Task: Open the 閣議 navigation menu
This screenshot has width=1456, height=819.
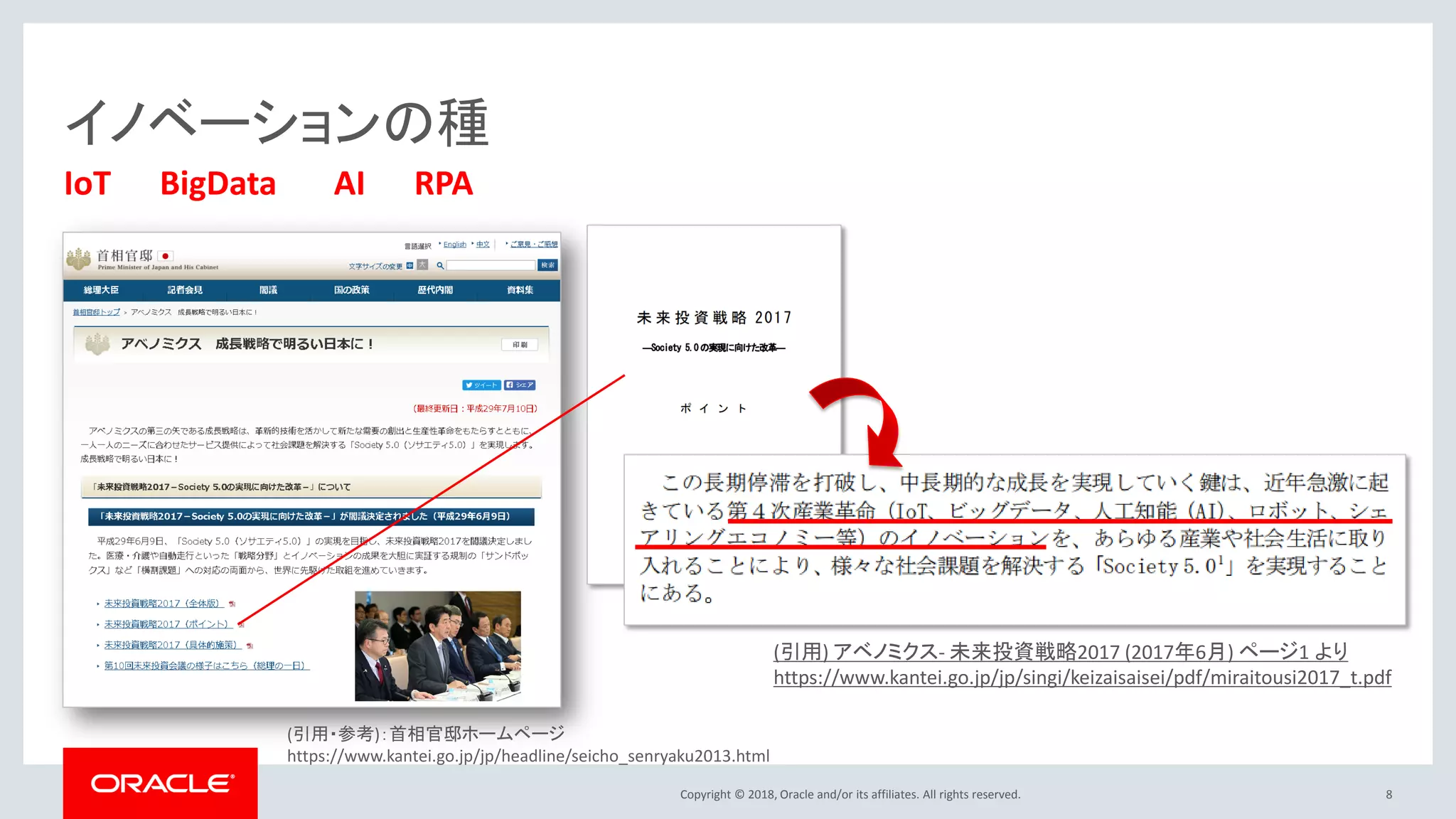Action: pyautogui.click(x=268, y=290)
